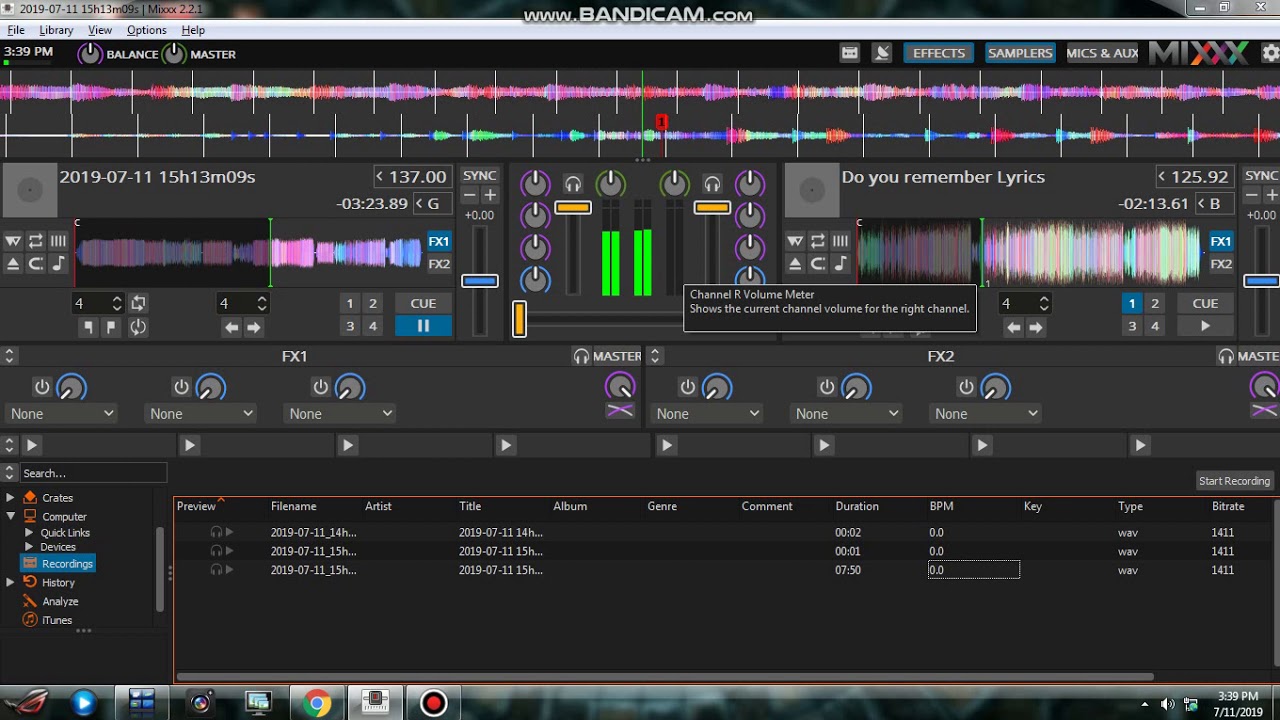Click Start Recording button

pyautogui.click(x=1234, y=481)
